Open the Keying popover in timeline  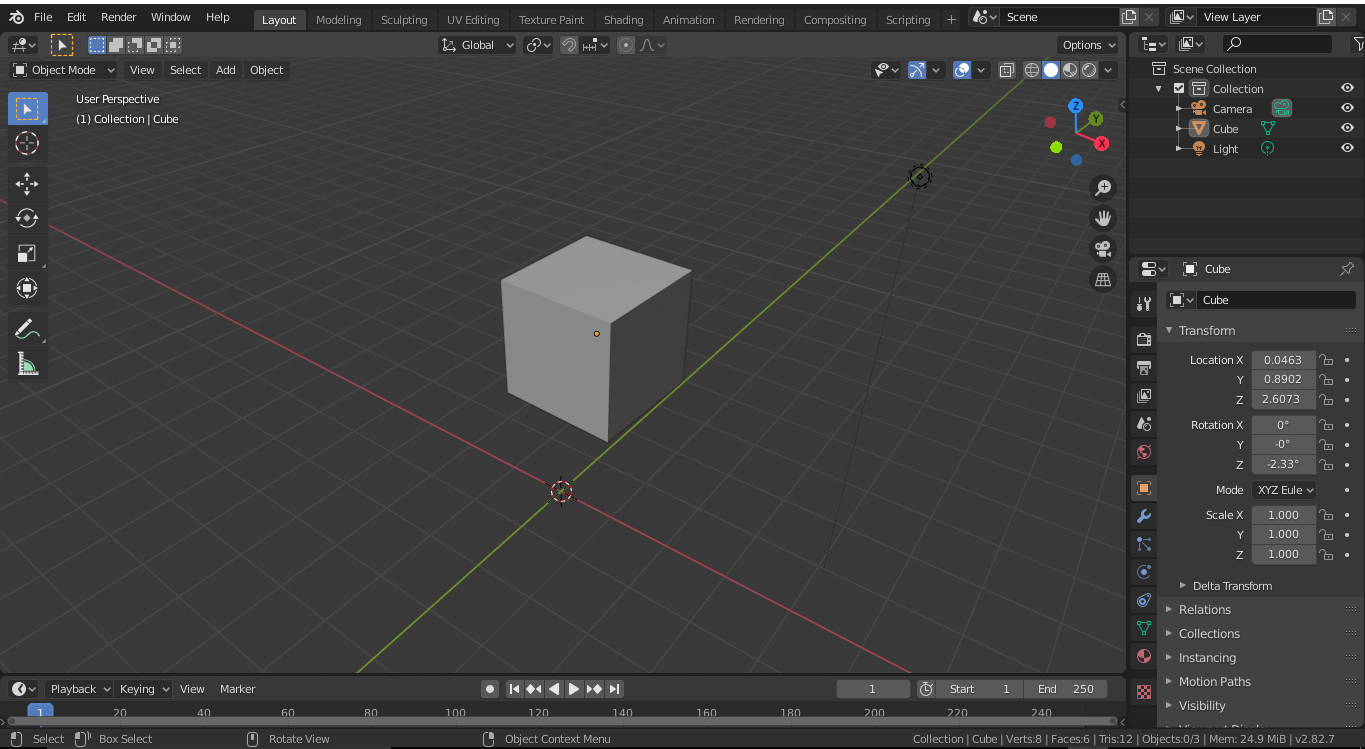click(145, 689)
